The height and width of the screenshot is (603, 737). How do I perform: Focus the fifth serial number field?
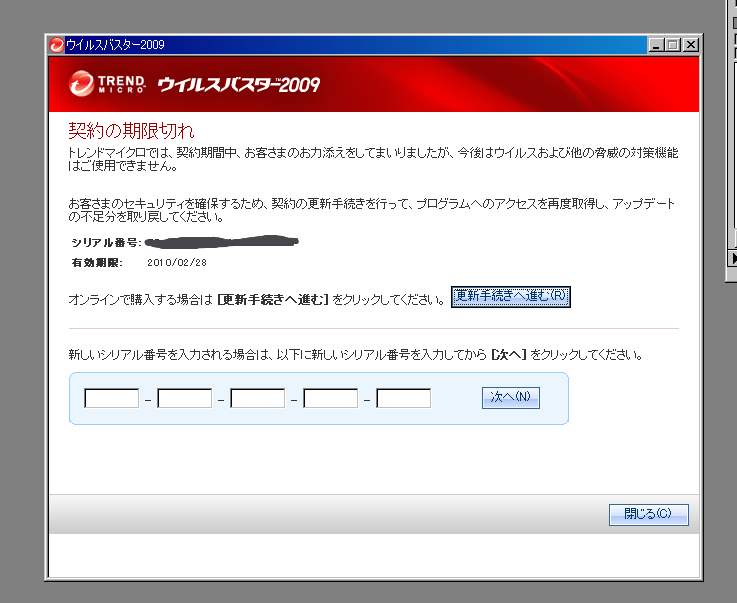404,398
